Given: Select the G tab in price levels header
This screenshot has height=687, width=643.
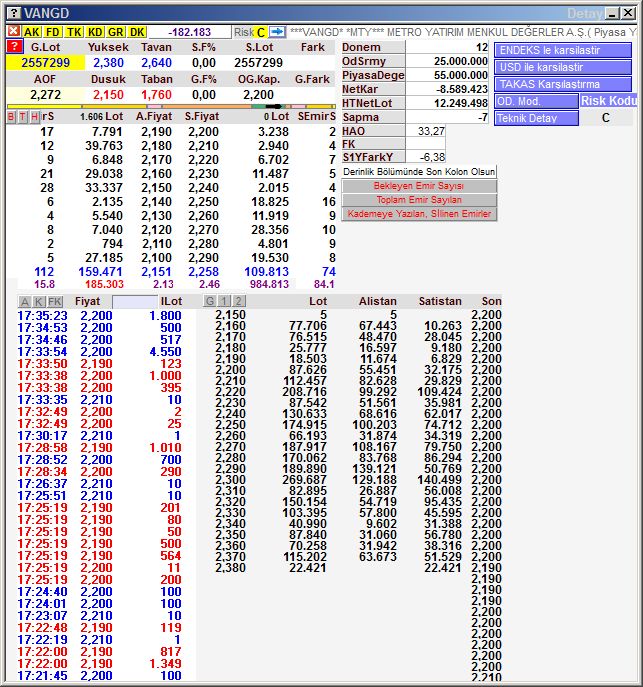Looking at the screenshot, I should pyautogui.click(x=210, y=301).
